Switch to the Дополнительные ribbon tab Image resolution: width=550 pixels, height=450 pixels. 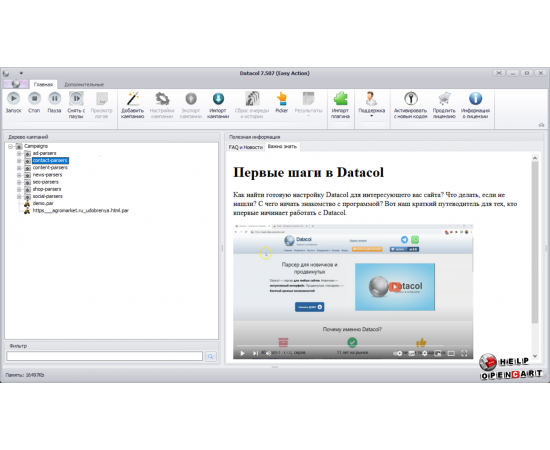point(84,85)
